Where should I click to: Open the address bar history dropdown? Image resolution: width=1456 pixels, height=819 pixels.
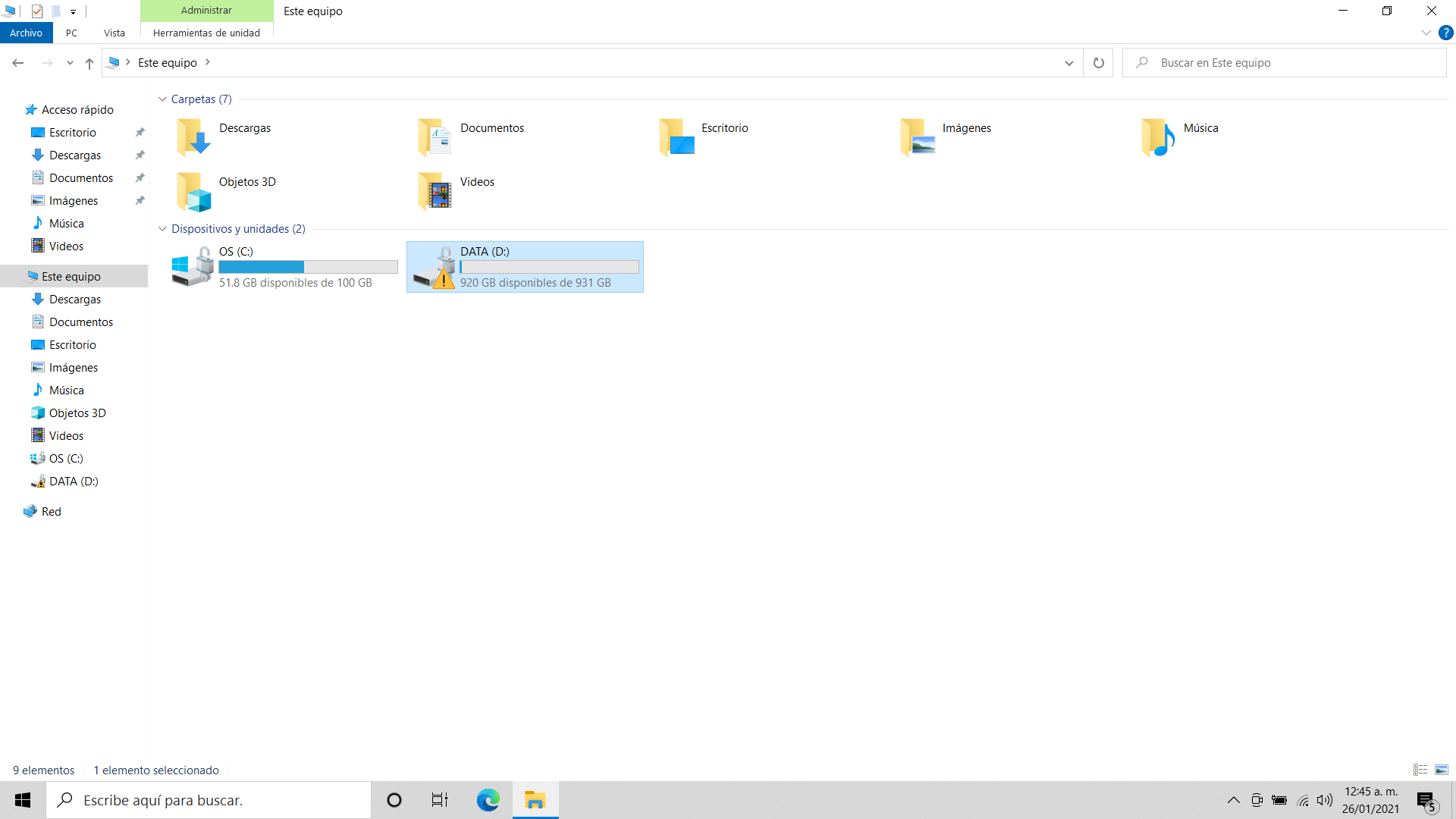click(1068, 63)
